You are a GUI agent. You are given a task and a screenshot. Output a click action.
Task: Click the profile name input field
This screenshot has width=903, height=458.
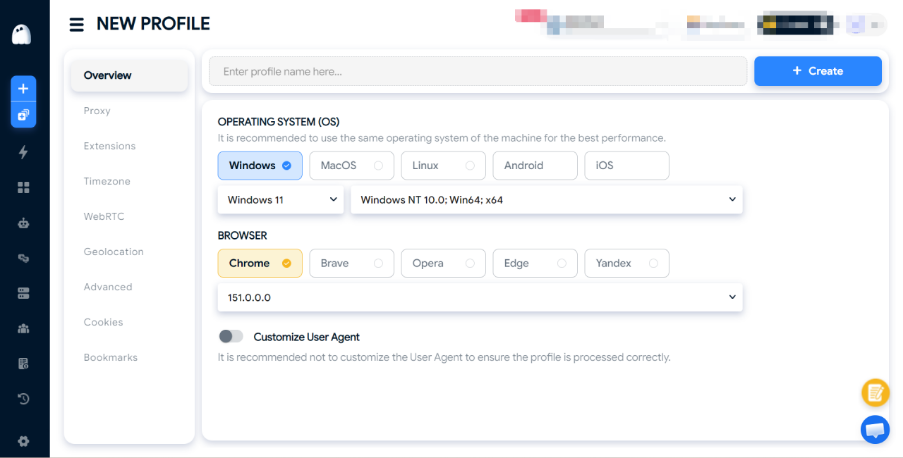[478, 71]
